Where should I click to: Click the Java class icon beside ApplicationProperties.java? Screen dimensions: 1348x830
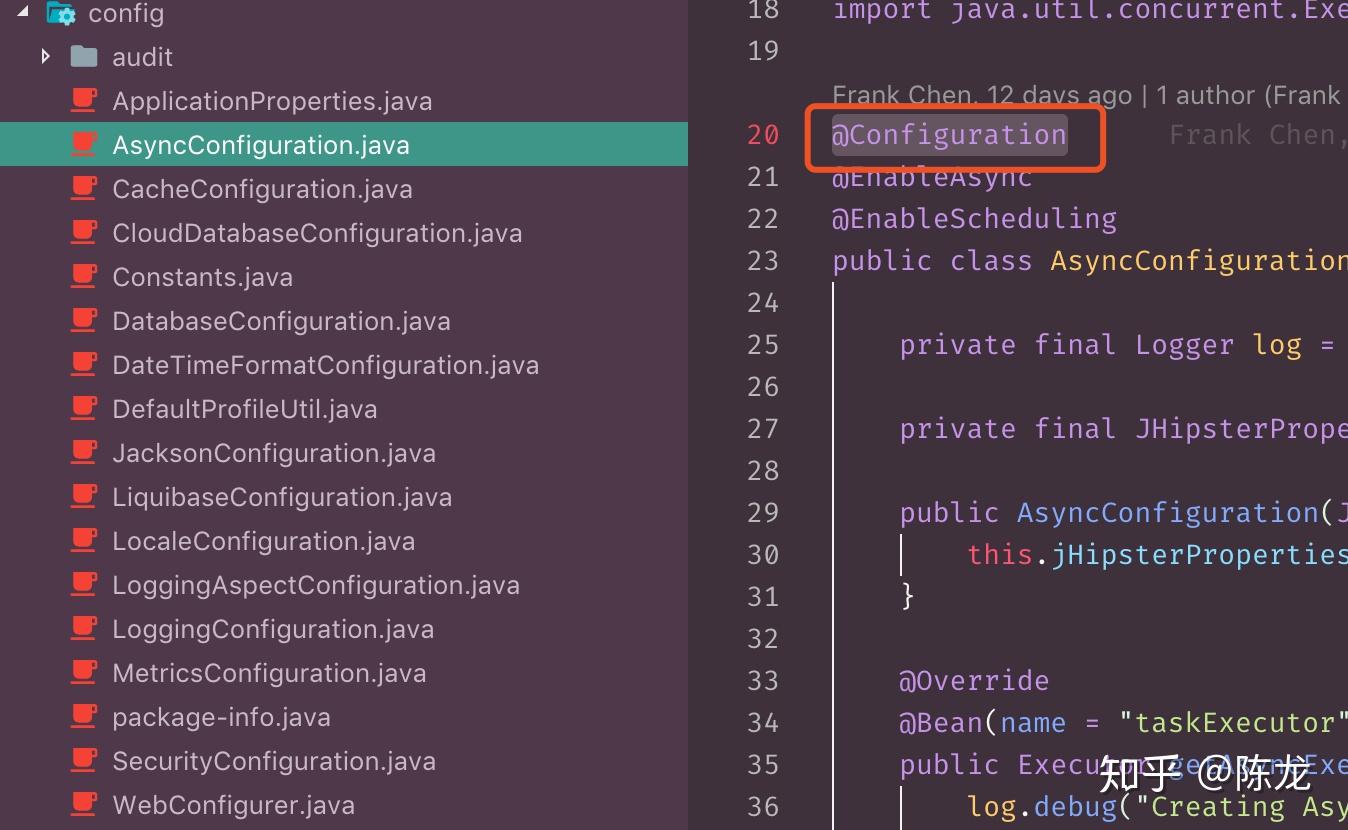(x=84, y=100)
